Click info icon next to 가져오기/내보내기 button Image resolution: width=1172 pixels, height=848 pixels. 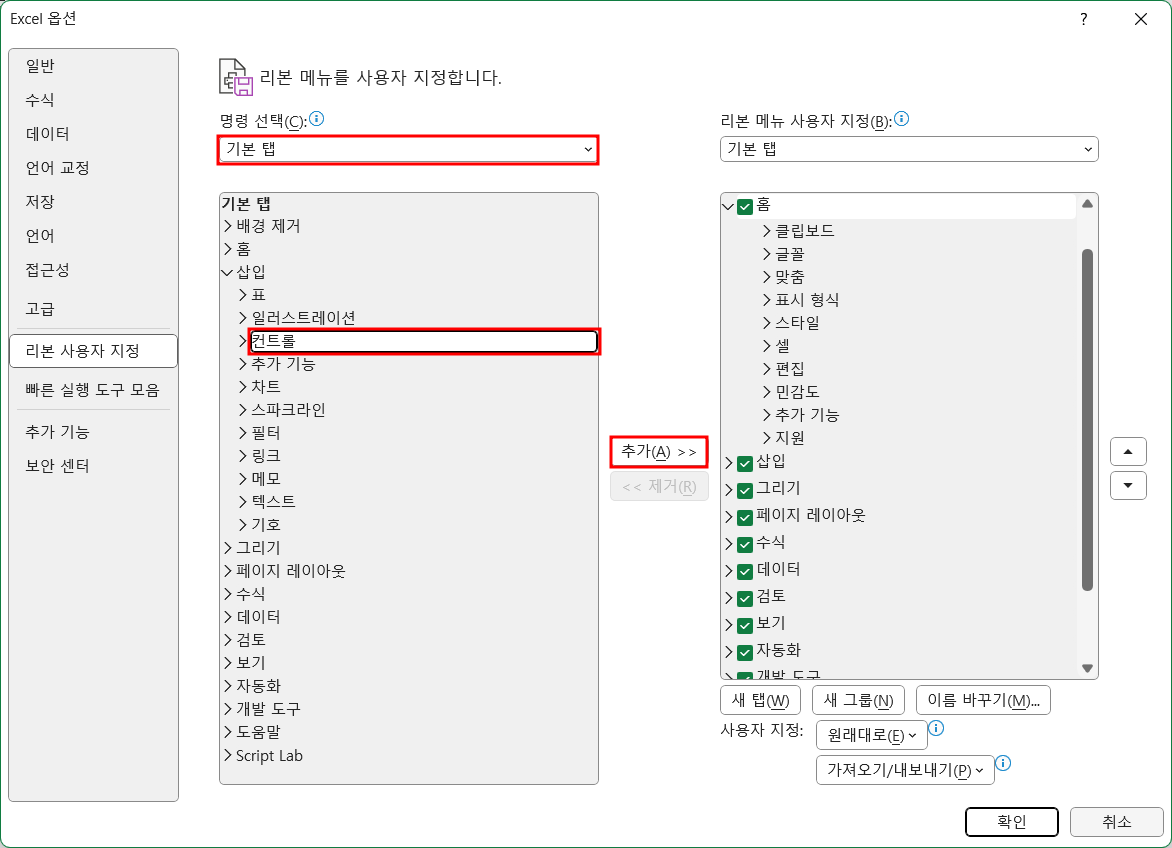tap(1004, 763)
